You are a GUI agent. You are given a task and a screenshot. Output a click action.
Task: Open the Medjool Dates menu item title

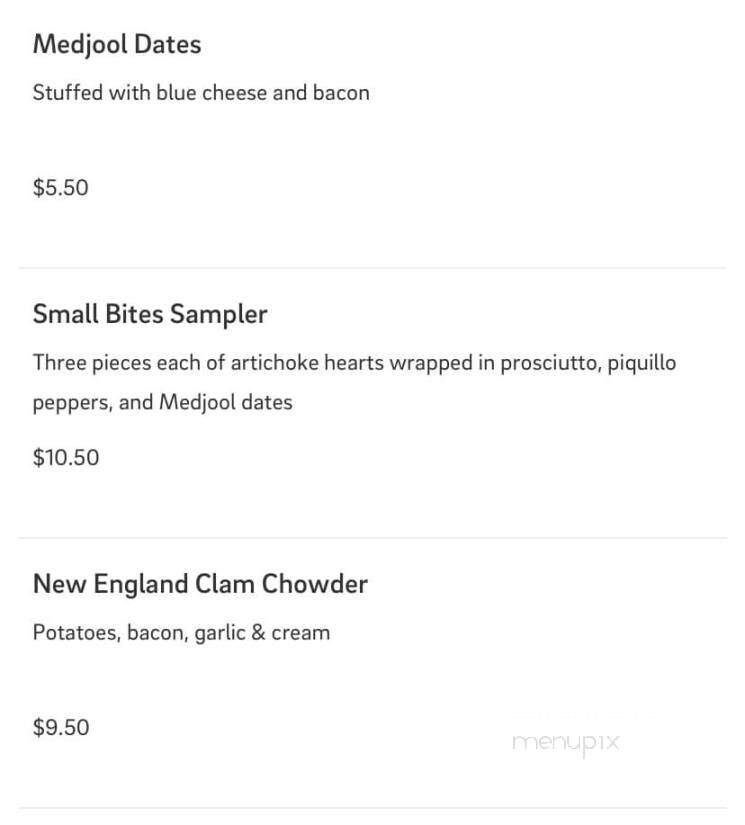click(x=117, y=44)
